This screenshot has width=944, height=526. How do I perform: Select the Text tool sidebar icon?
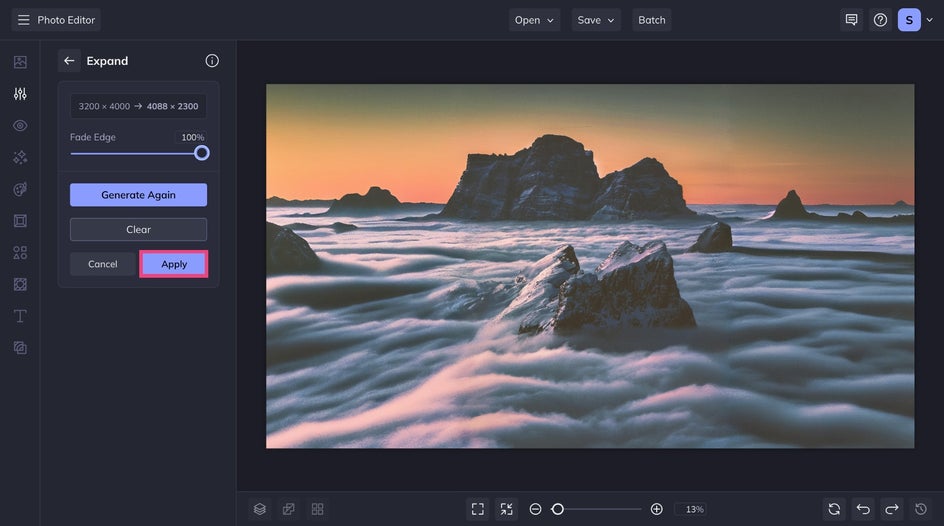coord(20,316)
